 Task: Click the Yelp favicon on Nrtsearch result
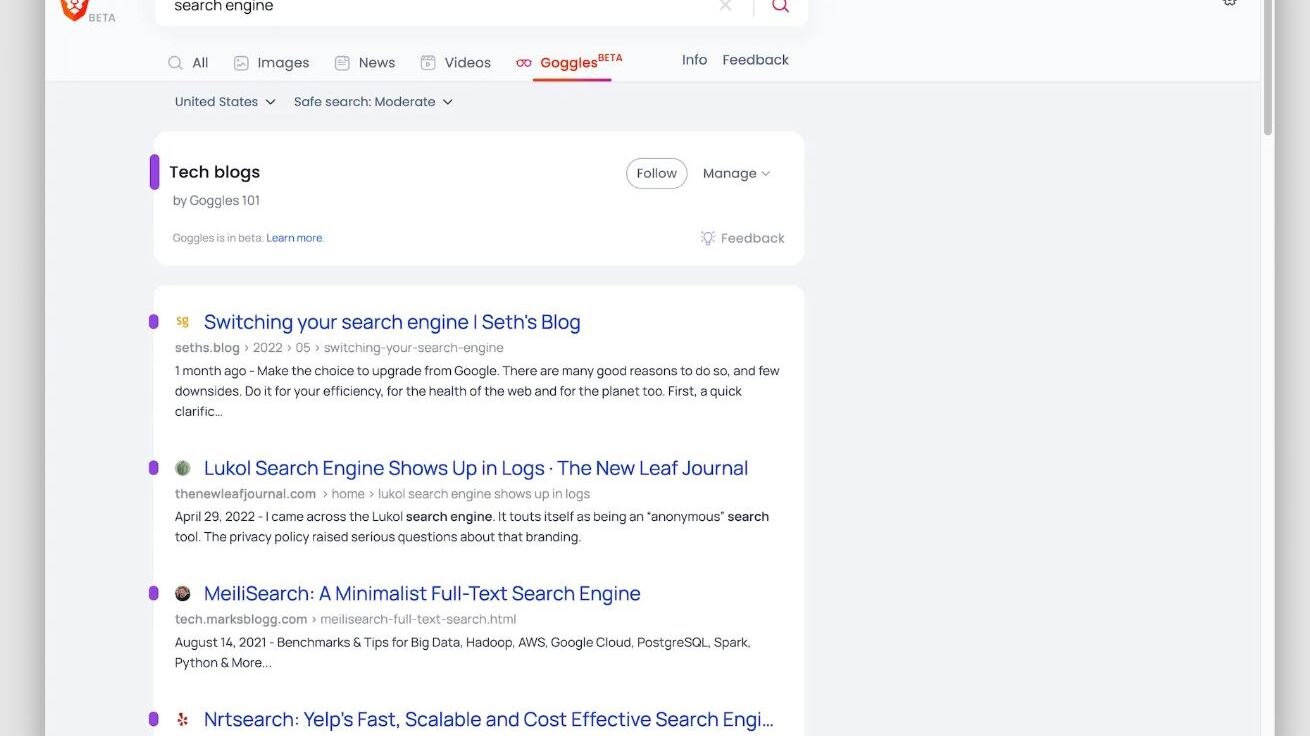coord(183,719)
